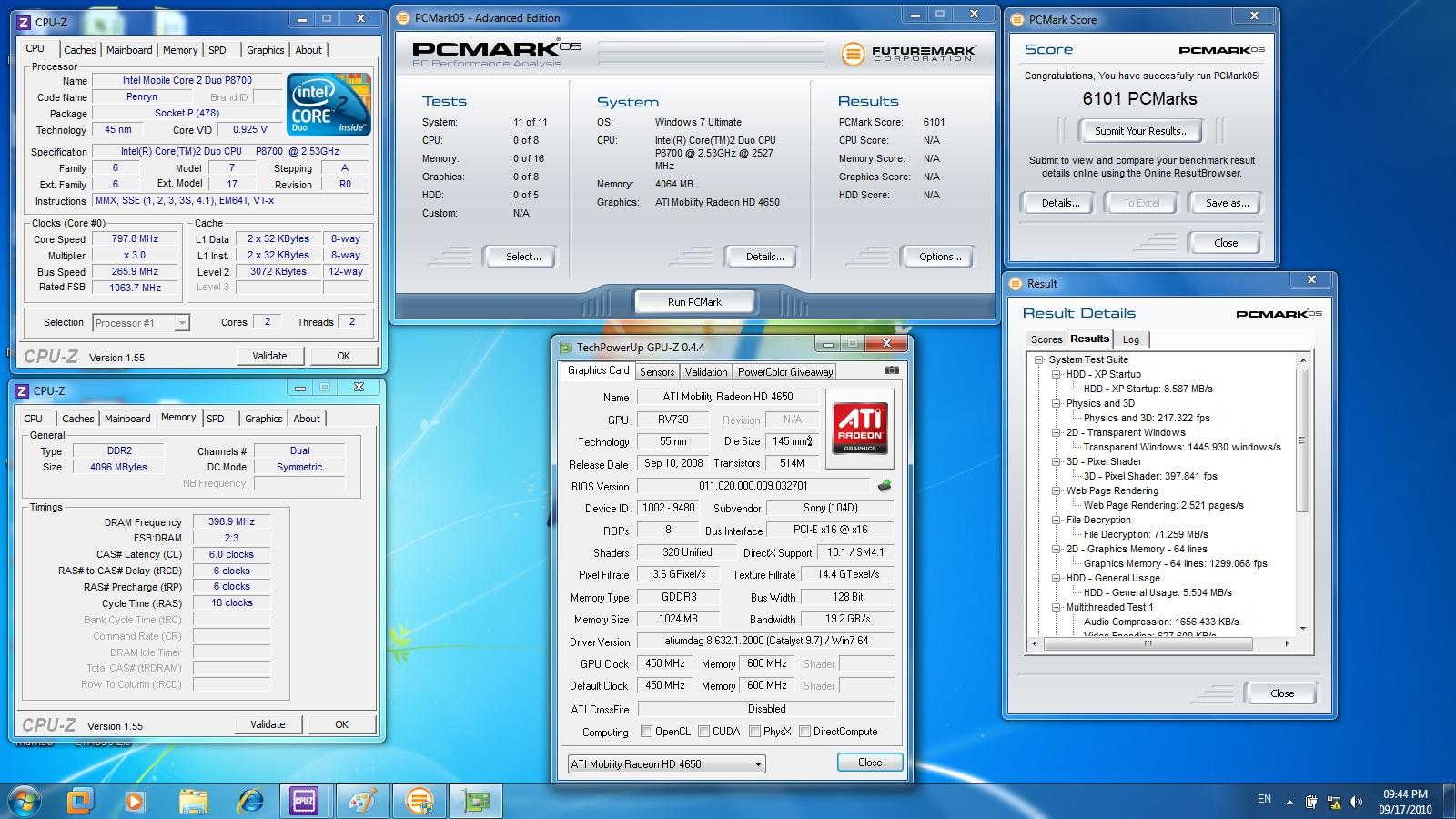Enable the DirectCompute checkbox
The image size is (1456, 819).
(x=804, y=731)
